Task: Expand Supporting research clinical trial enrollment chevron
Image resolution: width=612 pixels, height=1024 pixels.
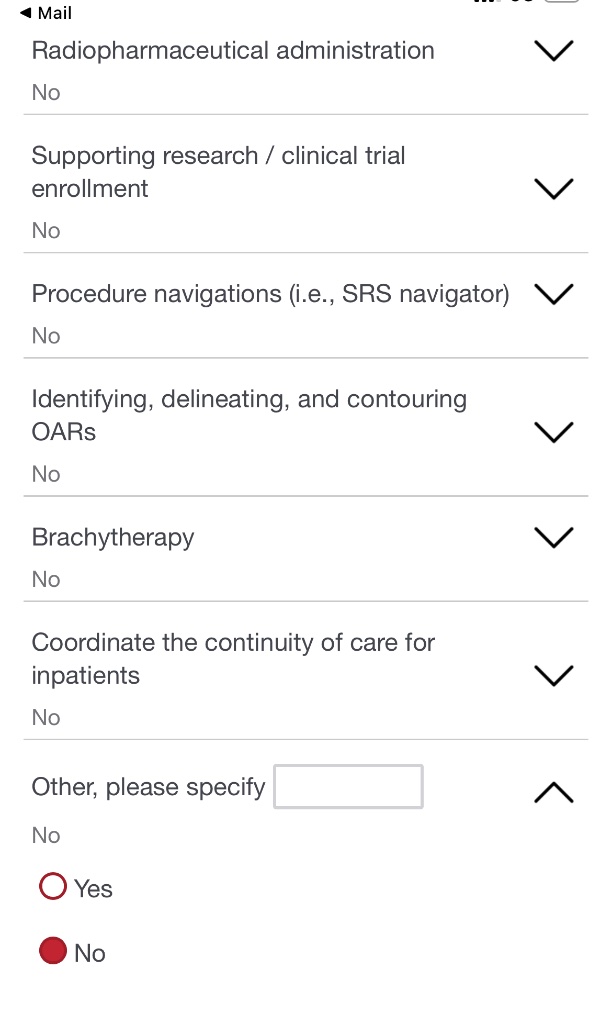Action: point(554,189)
